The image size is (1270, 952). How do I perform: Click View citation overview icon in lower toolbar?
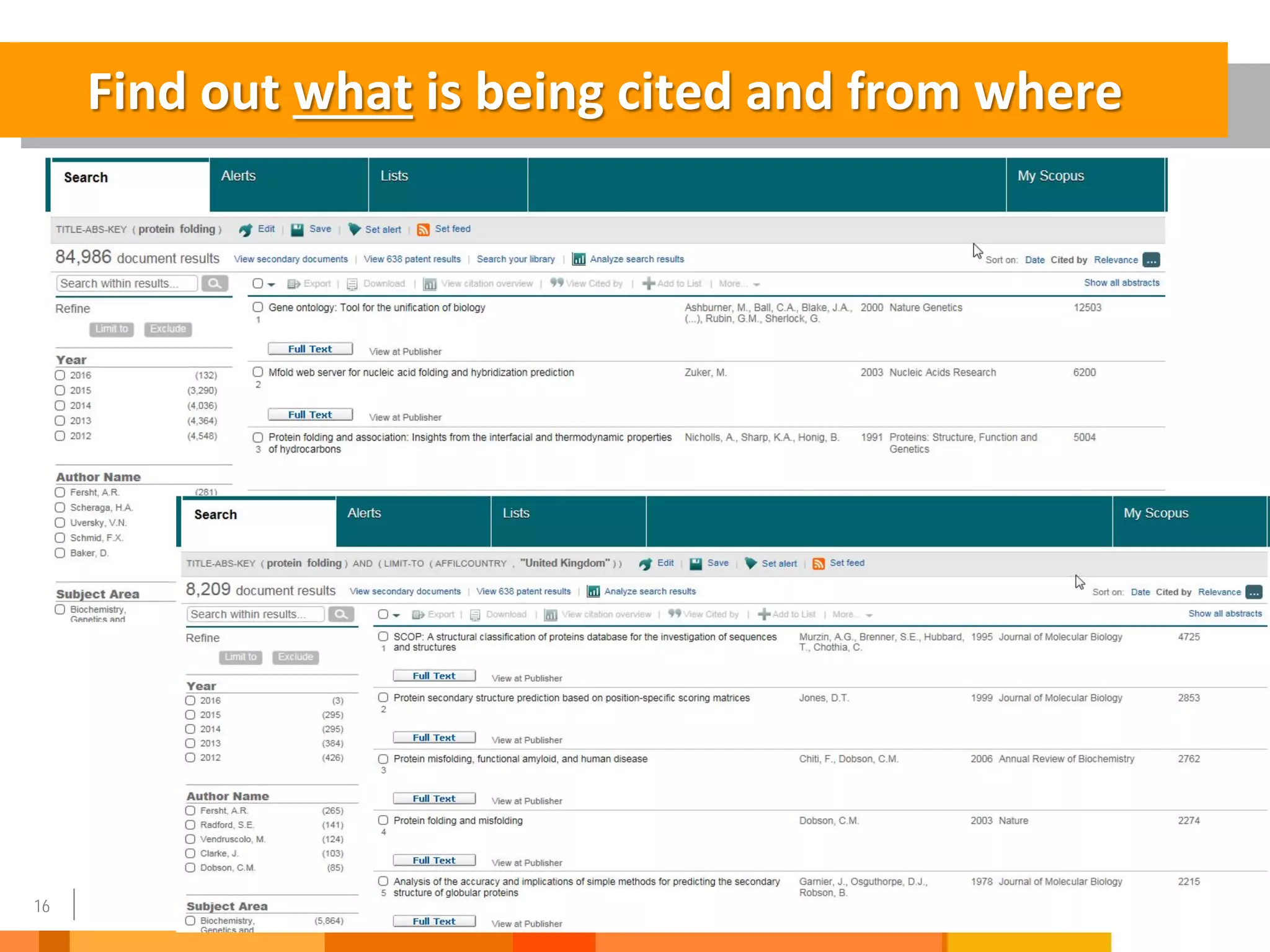click(551, 615)
